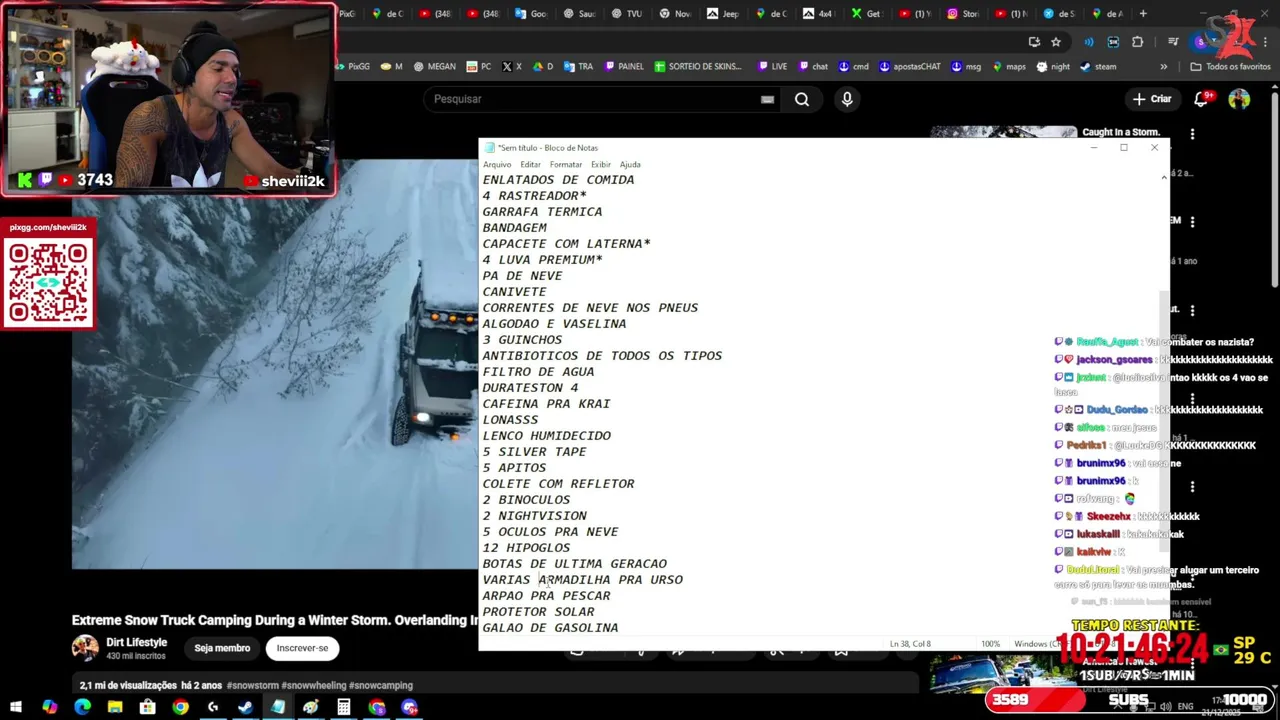
Task: Open Microsoft Edge from the taskbar
Action: coord(82,707)
